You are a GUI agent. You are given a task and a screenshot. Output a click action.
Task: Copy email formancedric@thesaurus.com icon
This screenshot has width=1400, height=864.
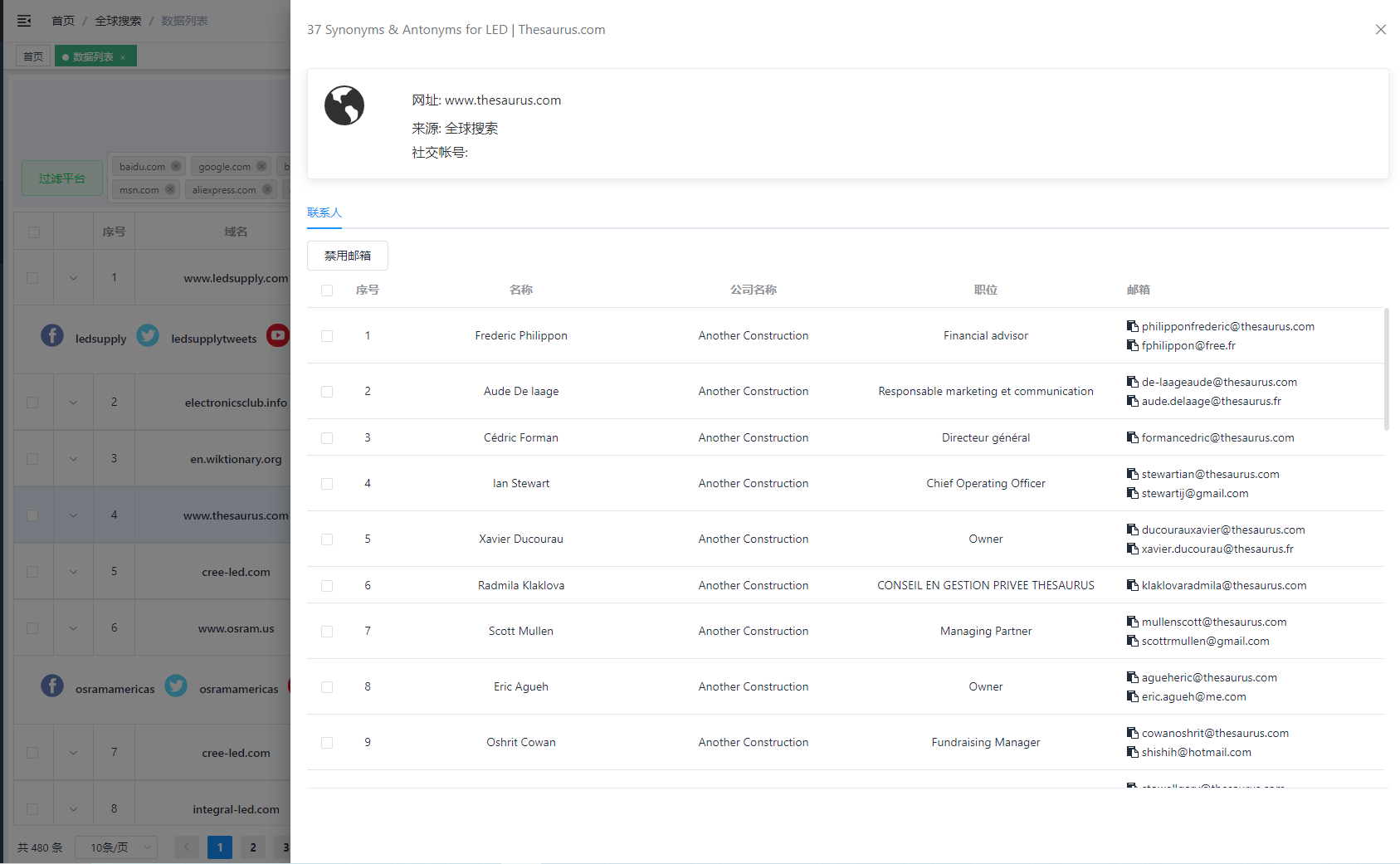pos(1133,437)
